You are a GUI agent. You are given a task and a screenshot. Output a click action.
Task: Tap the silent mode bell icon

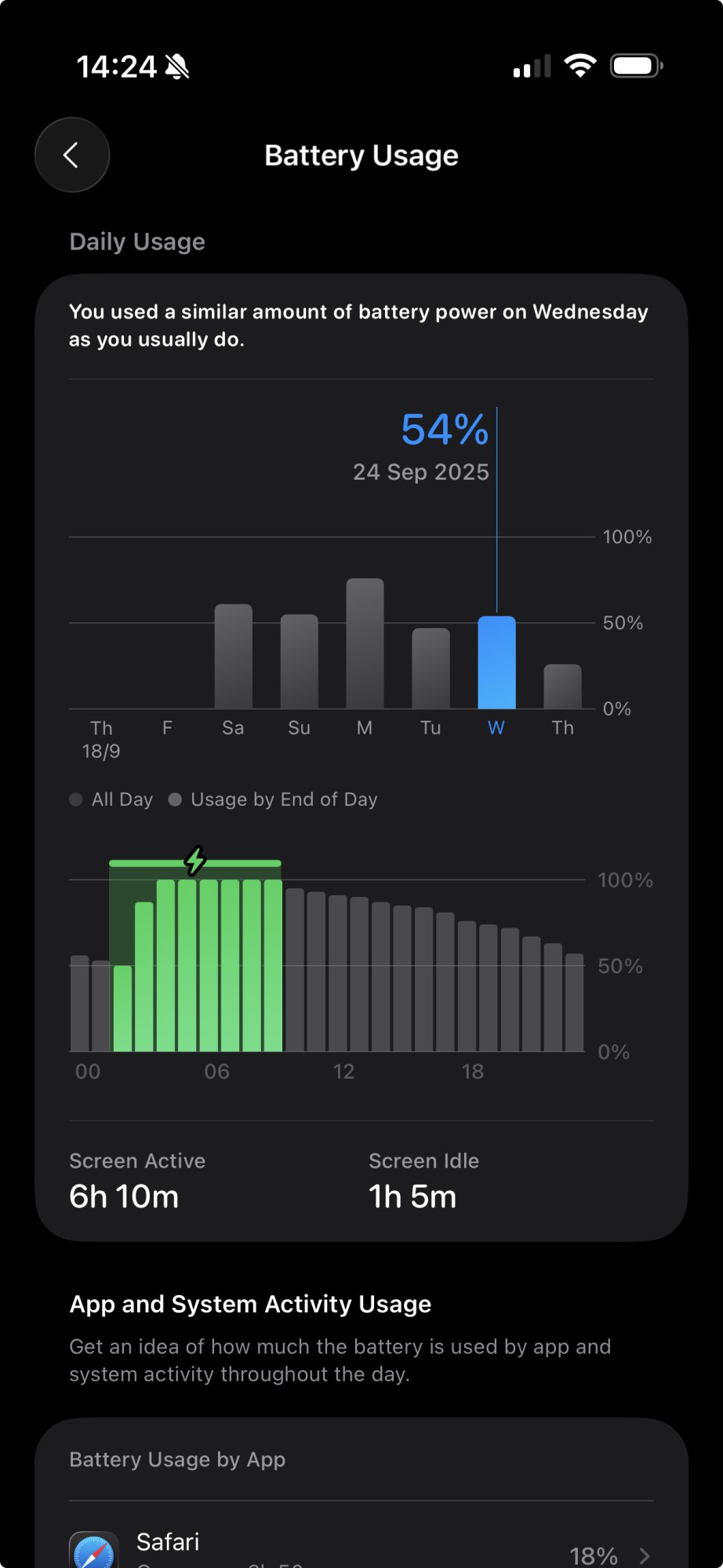[177, 67]
